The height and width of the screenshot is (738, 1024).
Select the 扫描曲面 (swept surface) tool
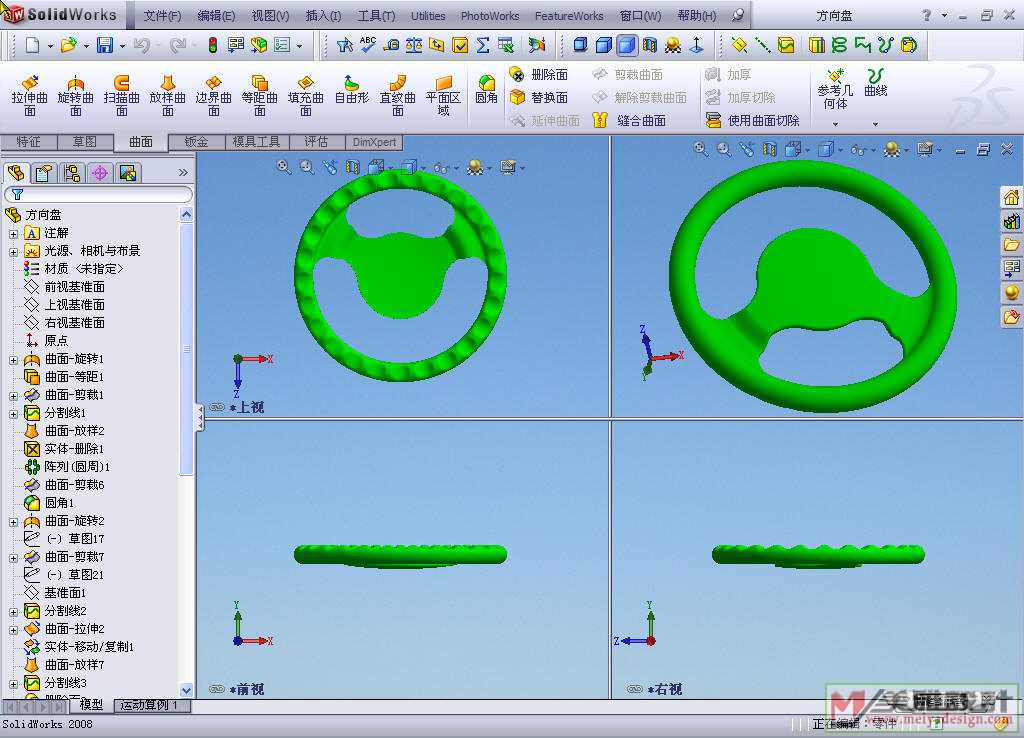(x=121, y=96)
